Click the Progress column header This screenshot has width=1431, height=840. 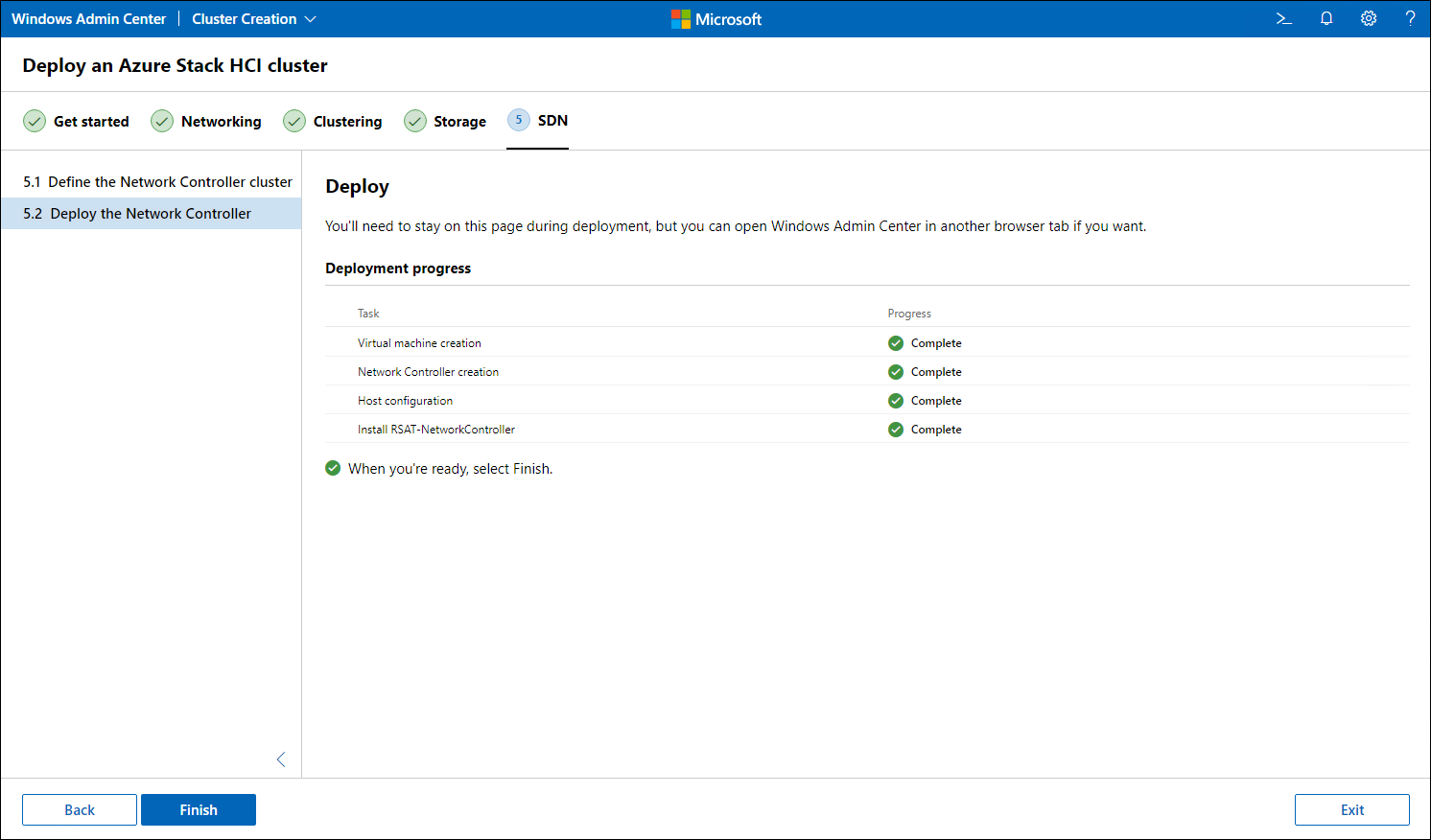pyautogui.click(x=909, y=314)
